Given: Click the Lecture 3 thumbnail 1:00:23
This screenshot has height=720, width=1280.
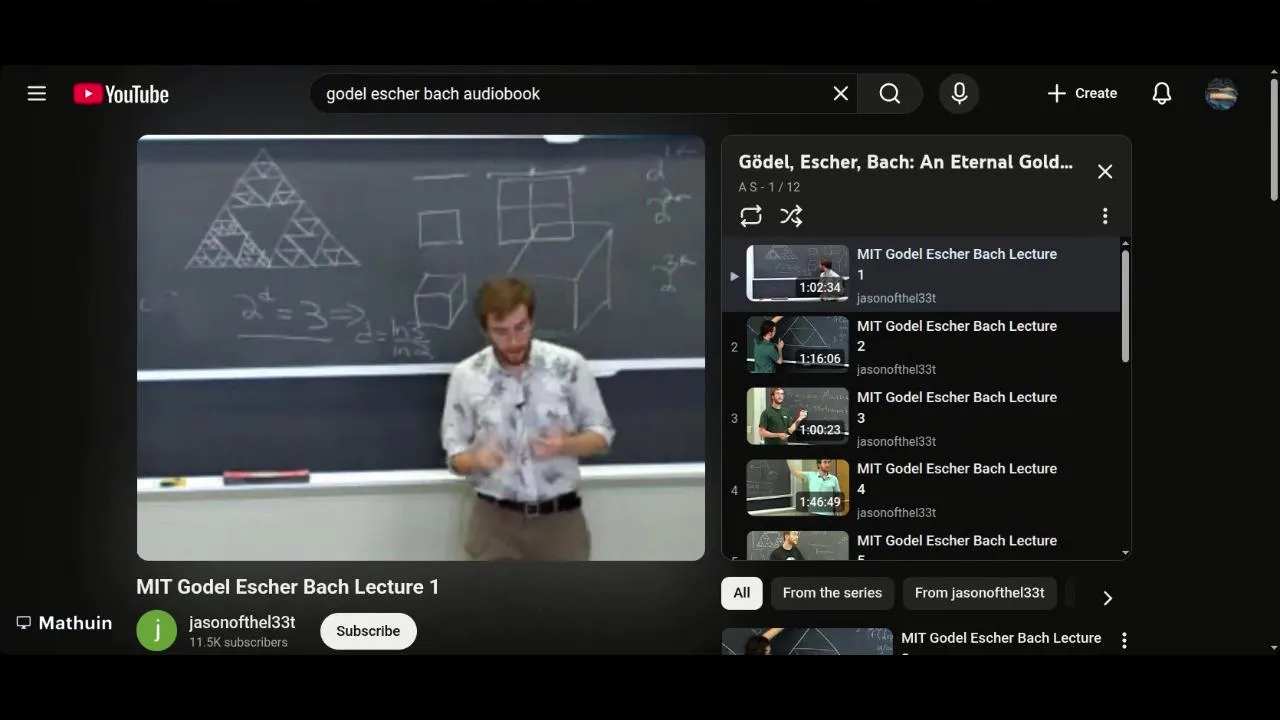Looking at the screenshot, I should 798,416.
